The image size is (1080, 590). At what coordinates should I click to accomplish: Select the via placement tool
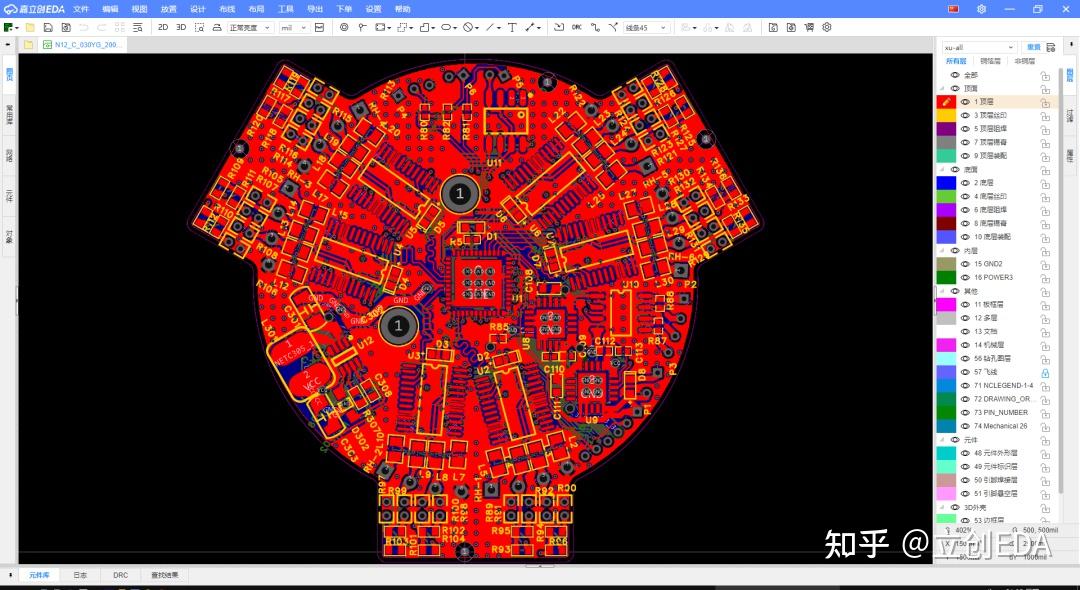[x=344, y=28]
